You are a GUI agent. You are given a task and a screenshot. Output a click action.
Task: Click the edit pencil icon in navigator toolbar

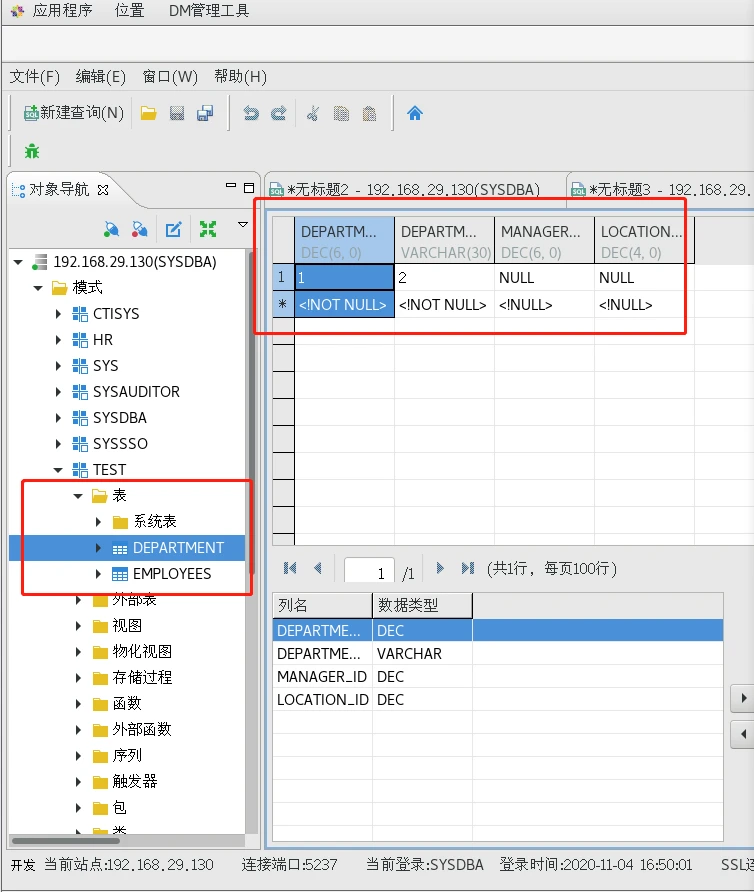coord(173,229)
